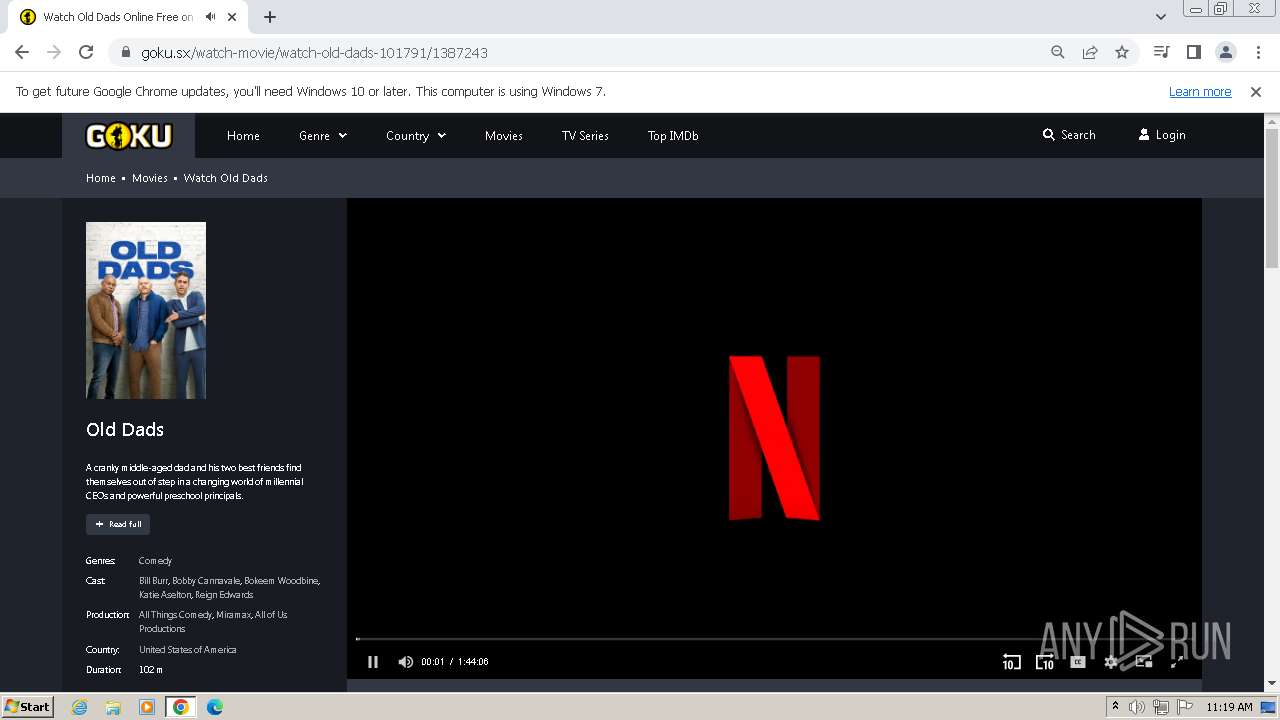Open Reign Edwards cast link
1280x720 pixels.
[x=224, y=595]
